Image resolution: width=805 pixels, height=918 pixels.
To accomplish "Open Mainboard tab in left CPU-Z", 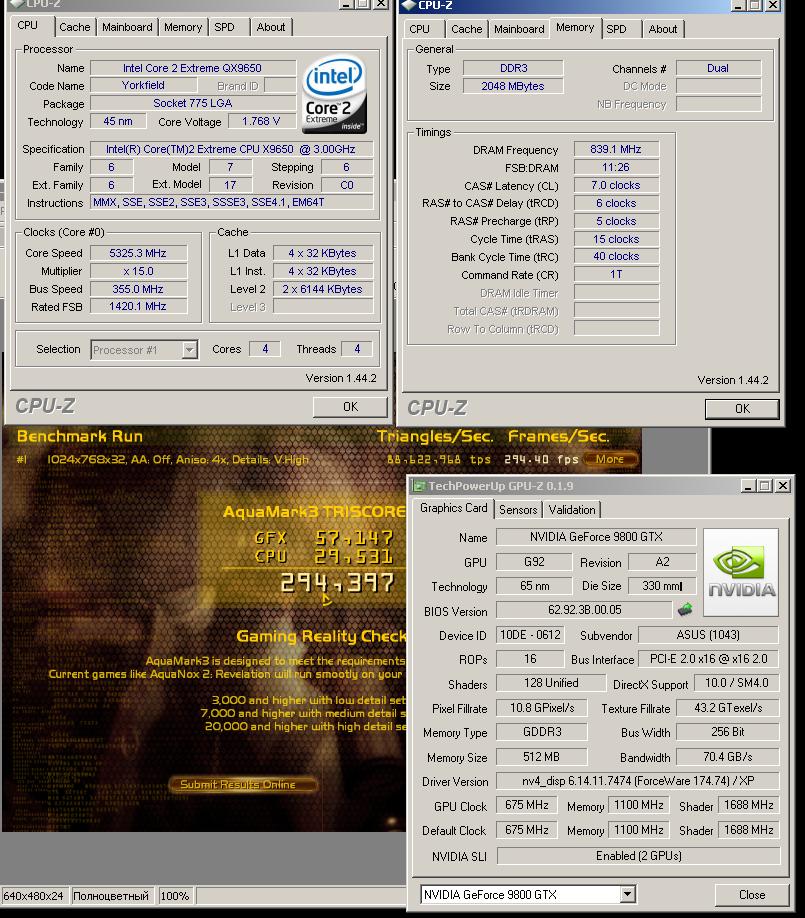I will [x=127, y=27].
